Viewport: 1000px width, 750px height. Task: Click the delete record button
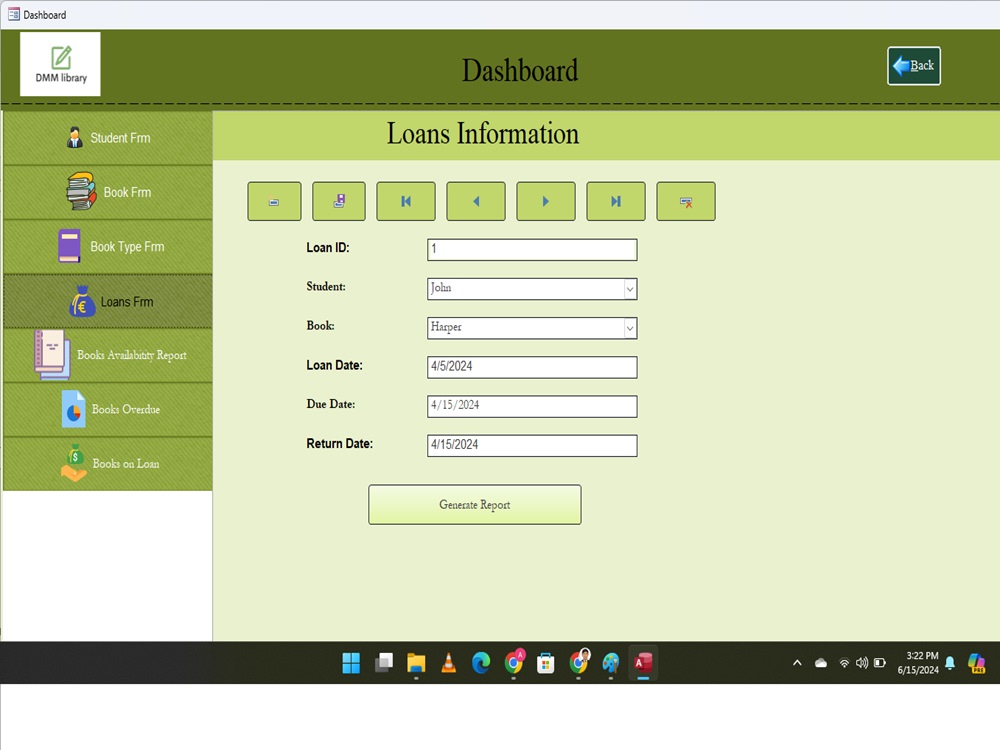tap(686, 202)
